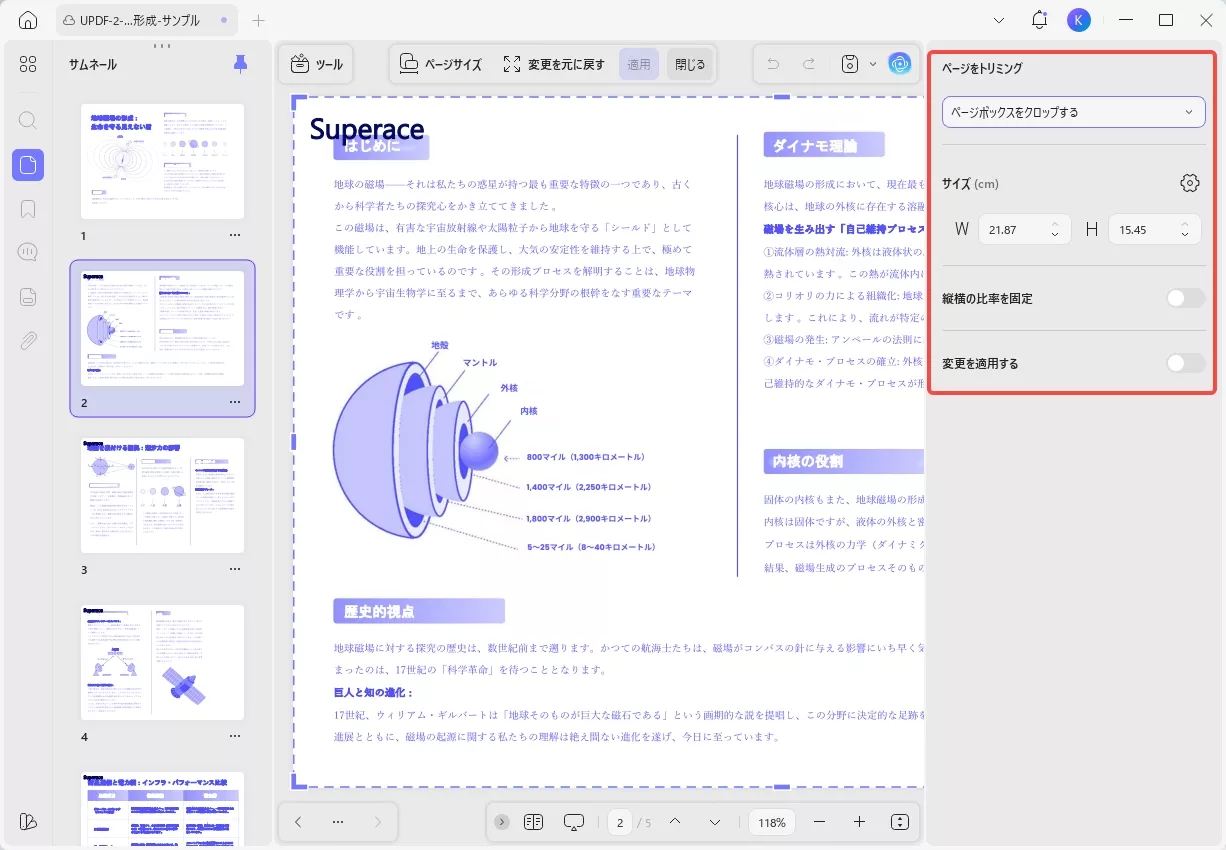Decrease width with down stepper arrow
The image size is (1226, 850).
[x=1055, y=236]
